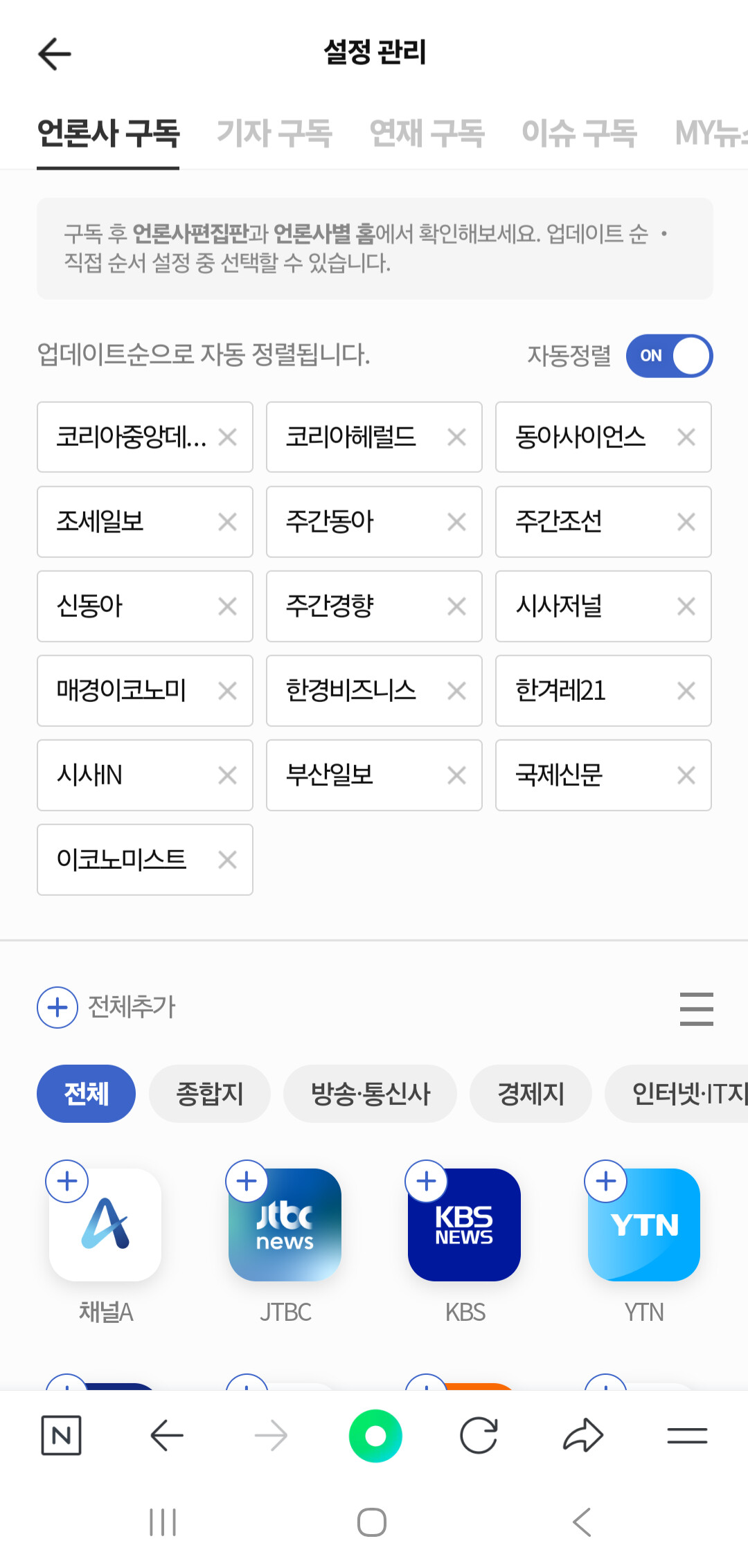748x1568 pixels.
Task: Turn off the 자동정렬 toggle
Action: click(x=669, y=356)
